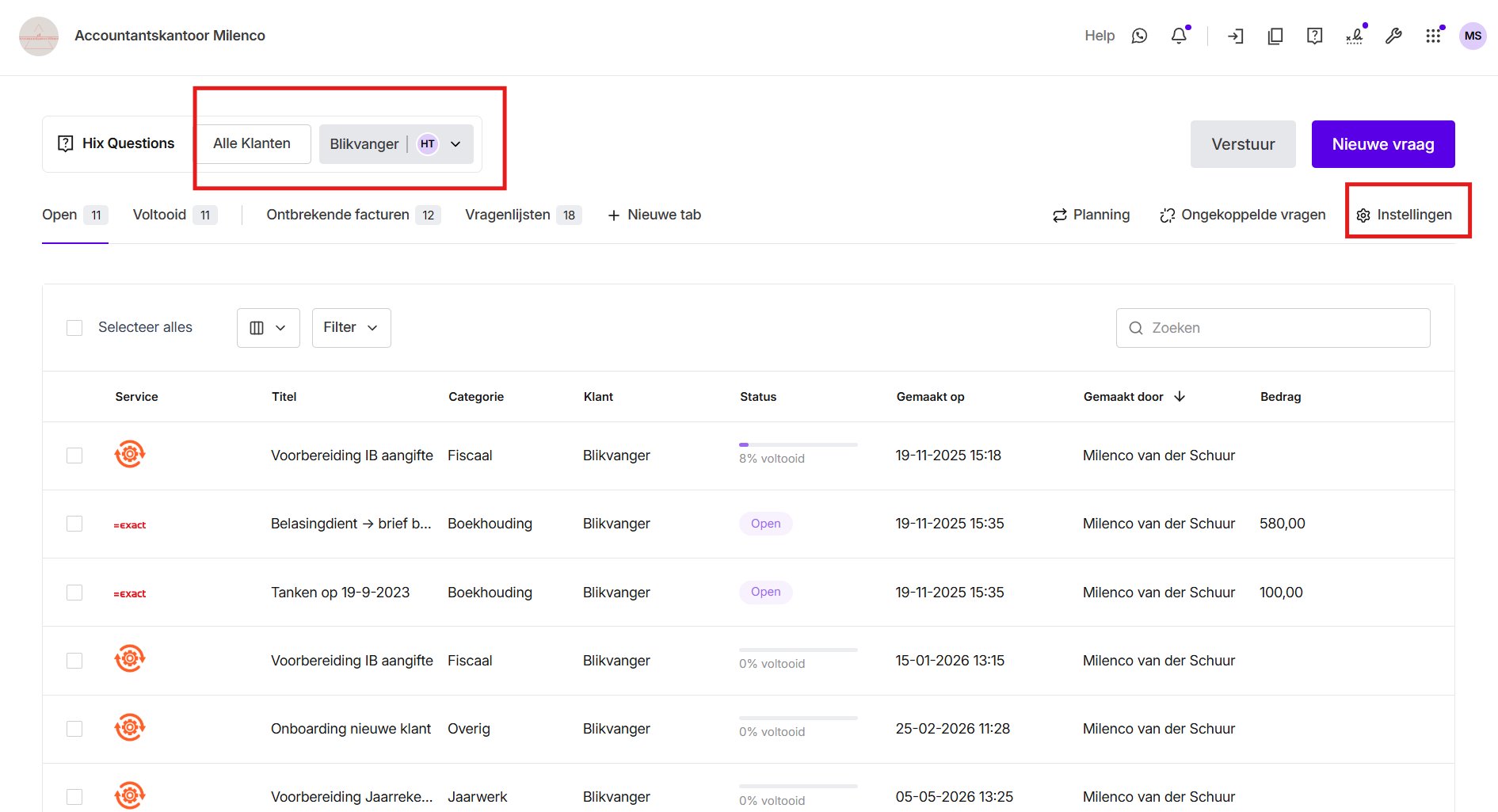Click the 8% voltooid progress bar

click(799, 445)
